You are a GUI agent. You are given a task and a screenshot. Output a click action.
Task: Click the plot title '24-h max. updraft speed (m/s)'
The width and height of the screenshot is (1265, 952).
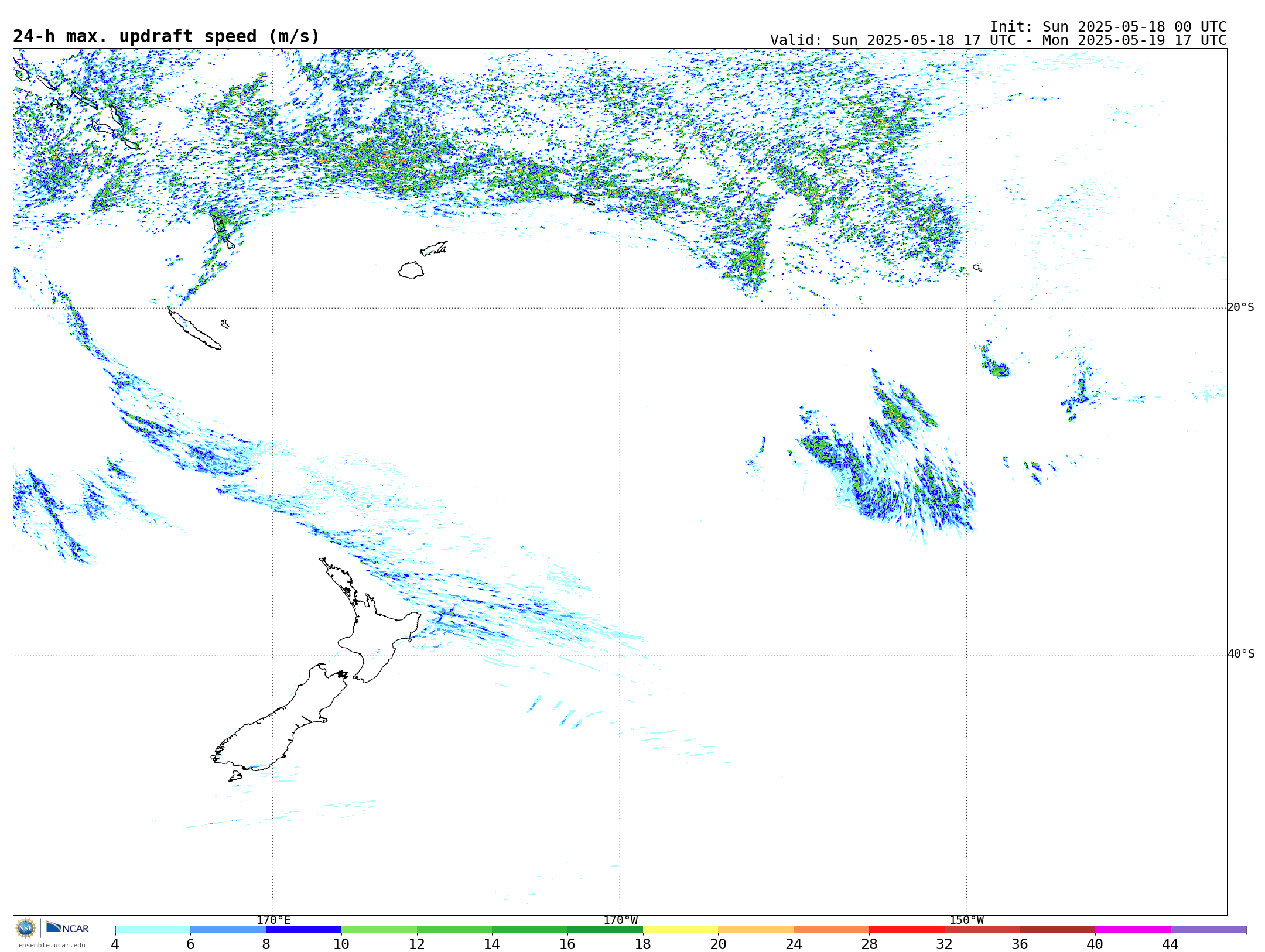[x=166, y=36]
